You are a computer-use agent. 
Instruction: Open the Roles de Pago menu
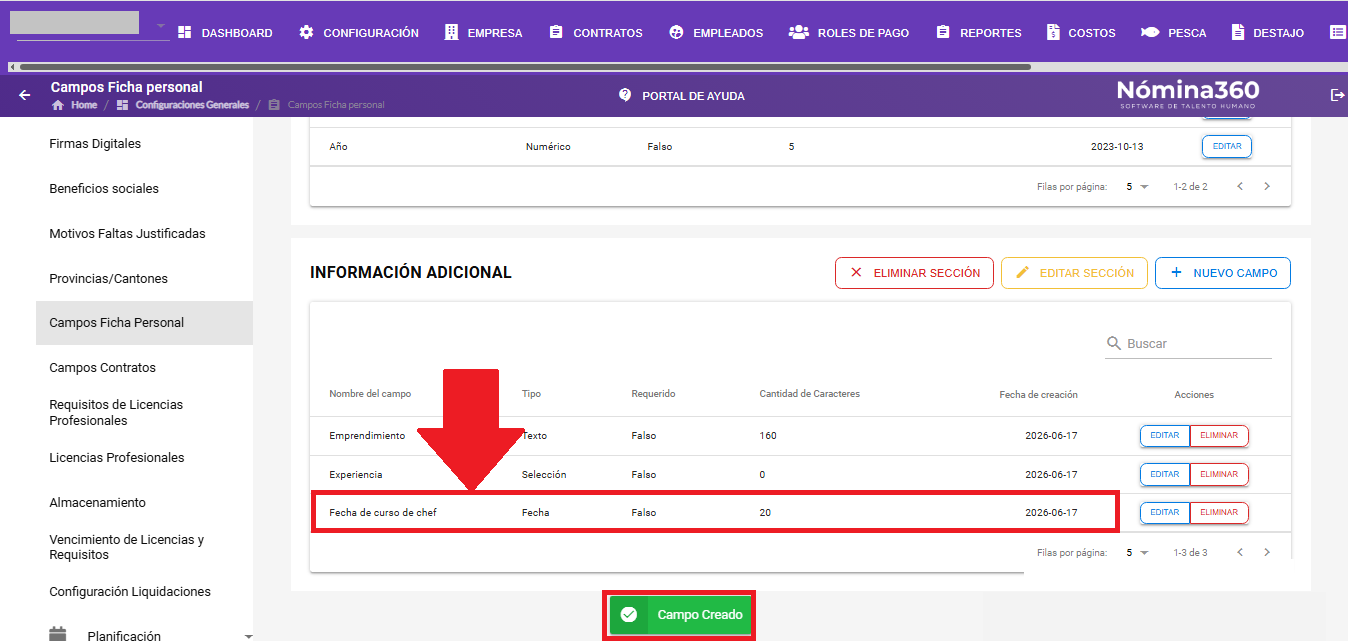click(849, 33)
